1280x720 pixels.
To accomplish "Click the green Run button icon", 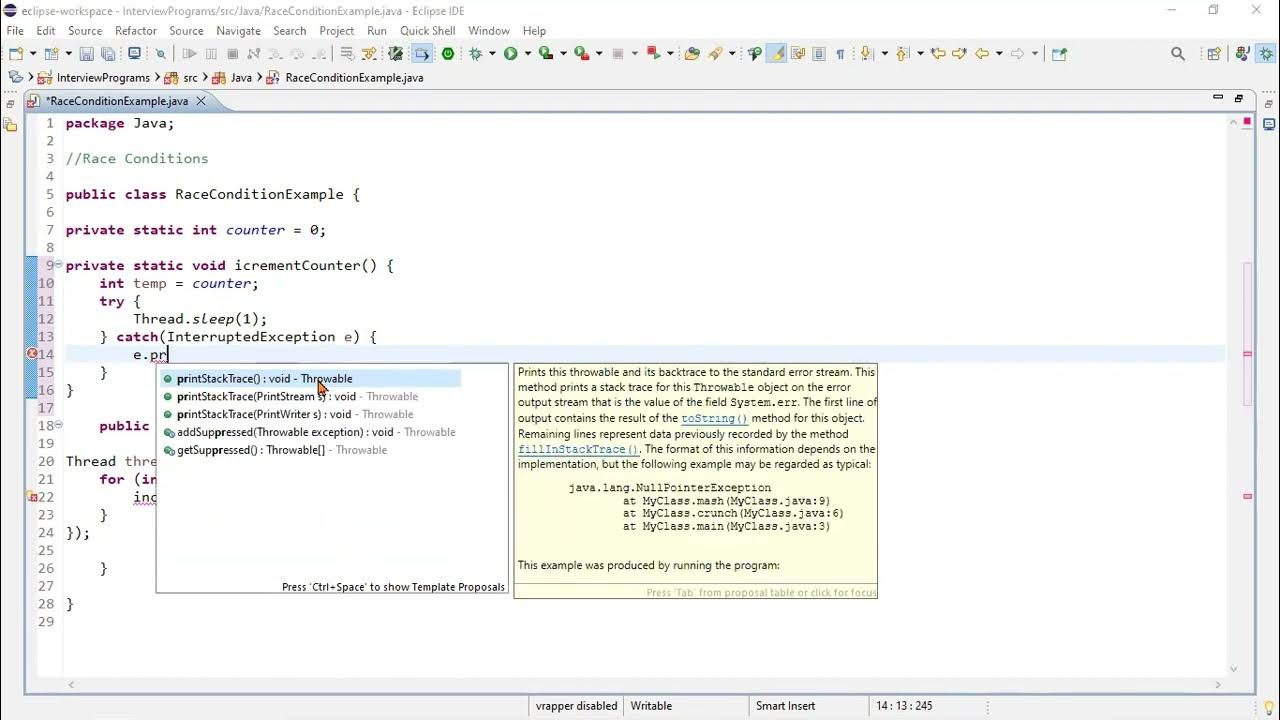I will 510,54.
